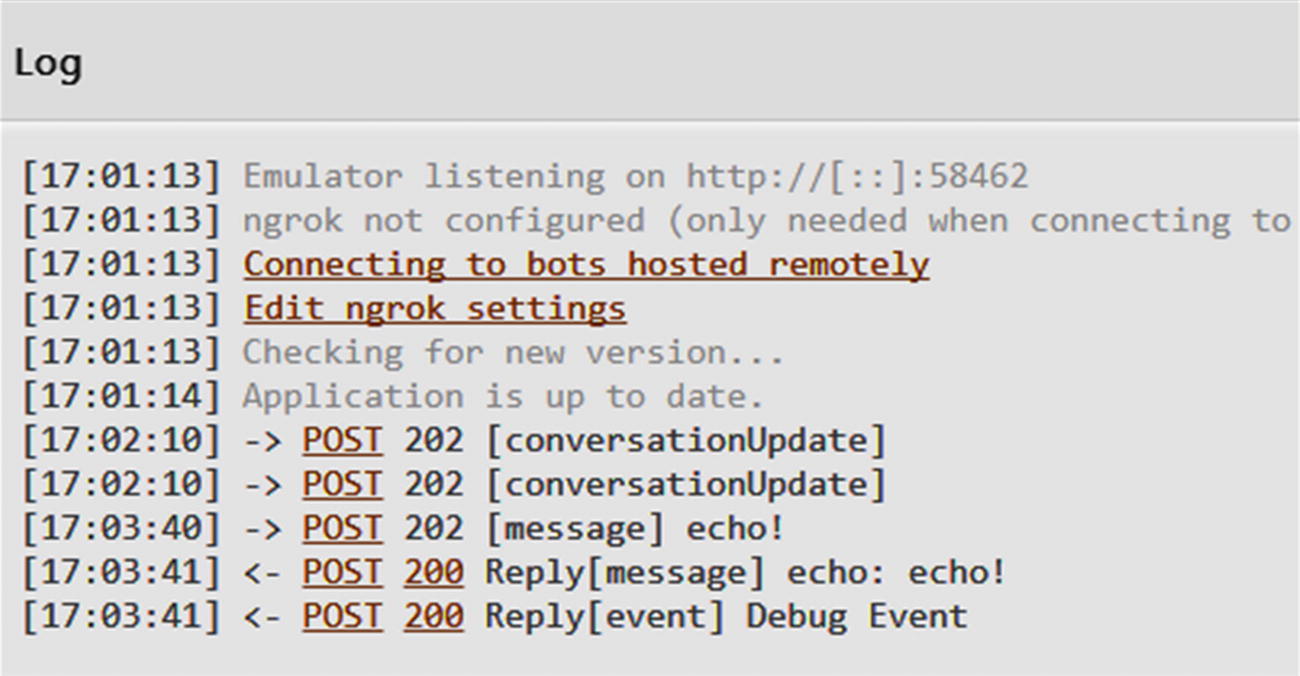Open the 200 status link for Debug Event

pyautogui.click(x=433, y=617)
